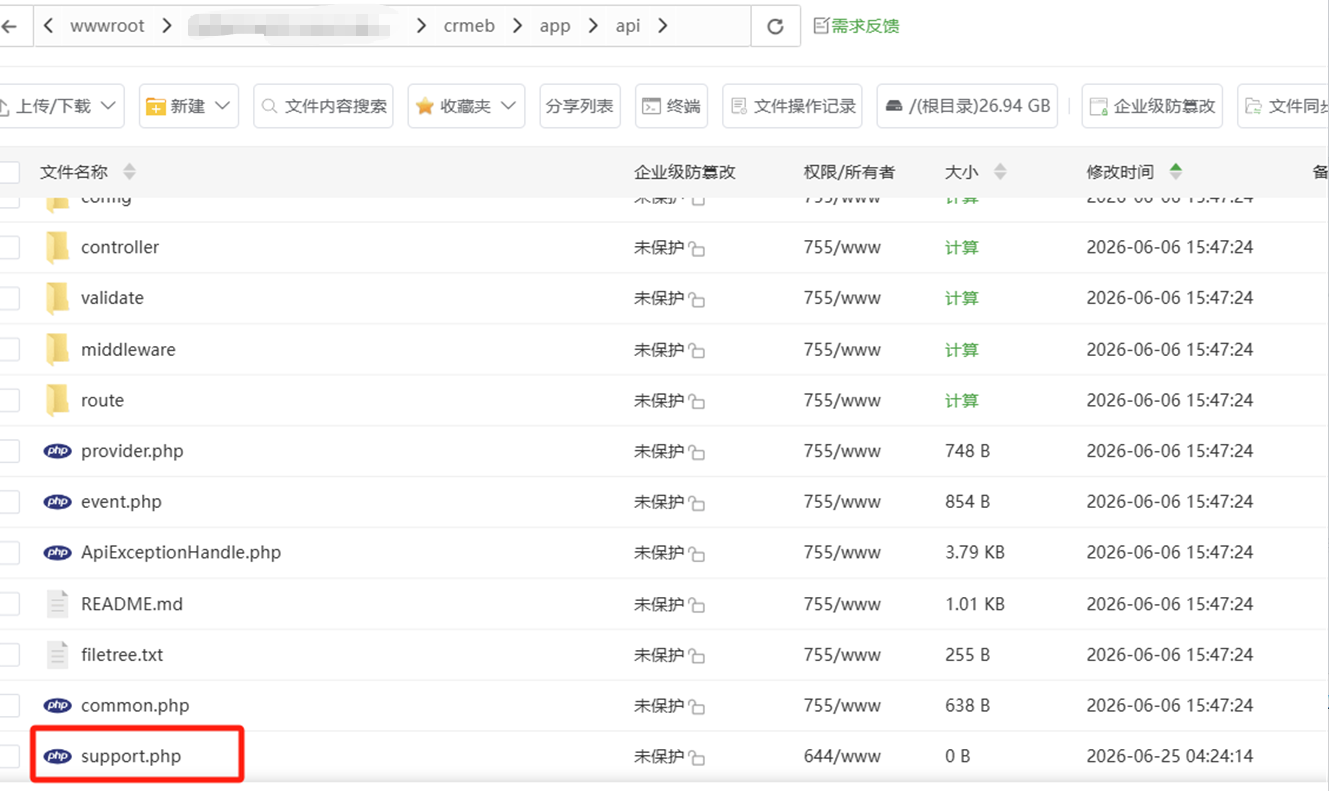The width and height of the screenshot is (1329, 791).
Task: Select the provider.php checkbox
Action: [8, 451]
